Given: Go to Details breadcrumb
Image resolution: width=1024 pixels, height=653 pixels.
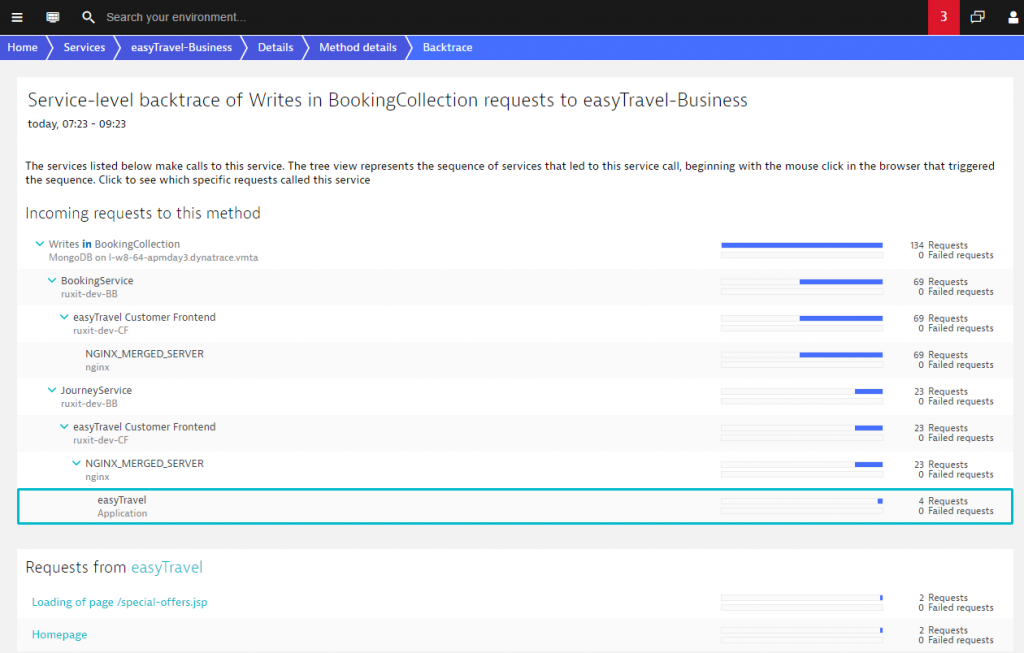Looking at the screenshot, I should pyautogui.click(x=276, y=47).
